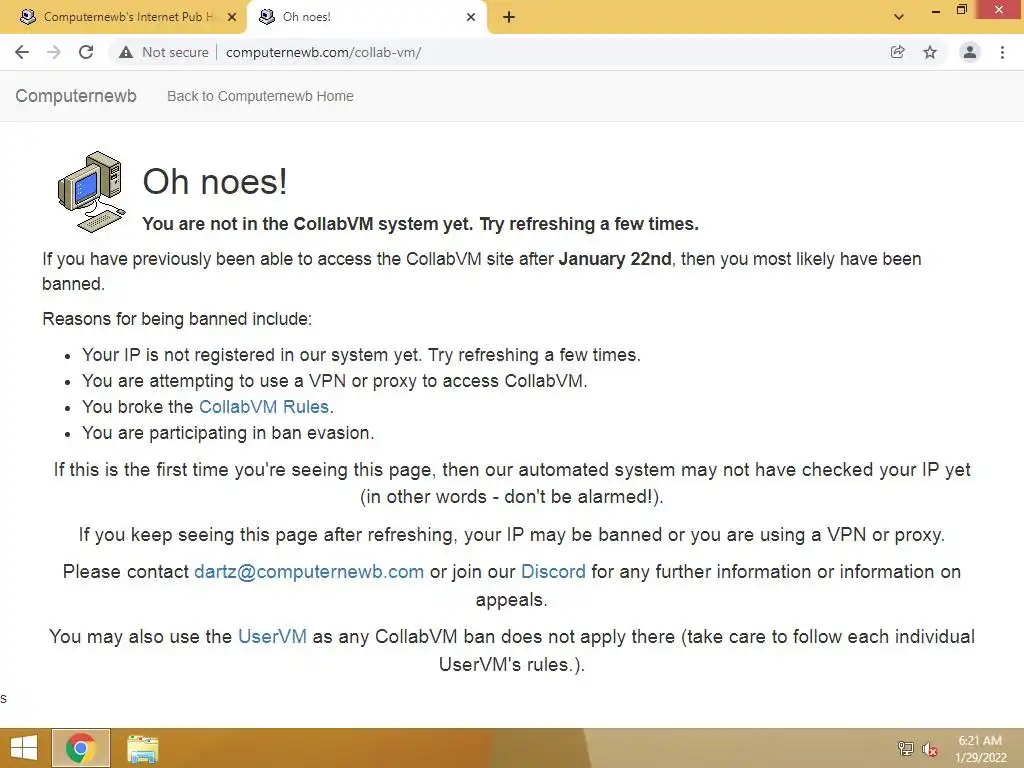Click the Chrome taskbar icon
This screenshot has width=1024, height=768.
coord(80,748)
